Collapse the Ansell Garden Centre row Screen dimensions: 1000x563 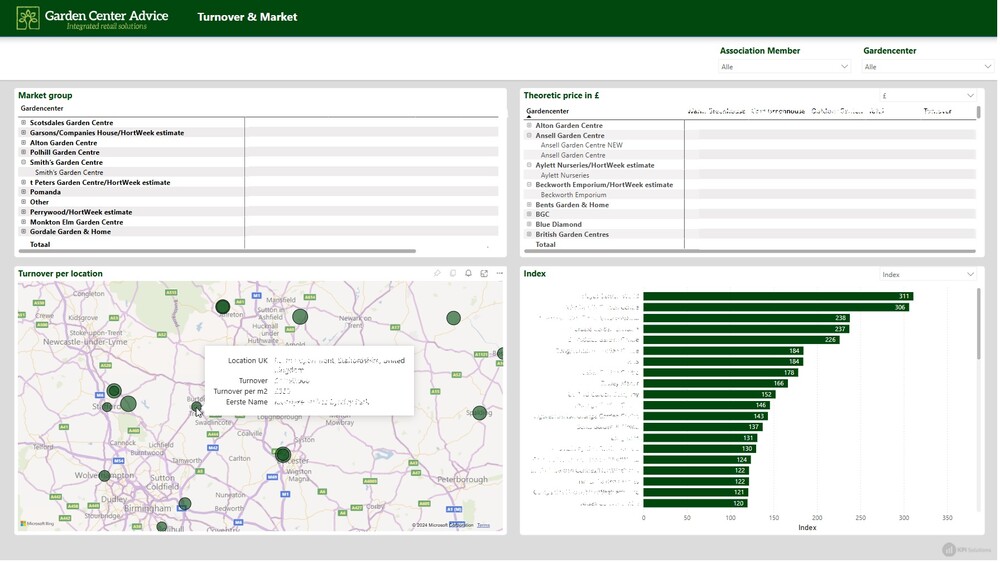coord(529,135)
